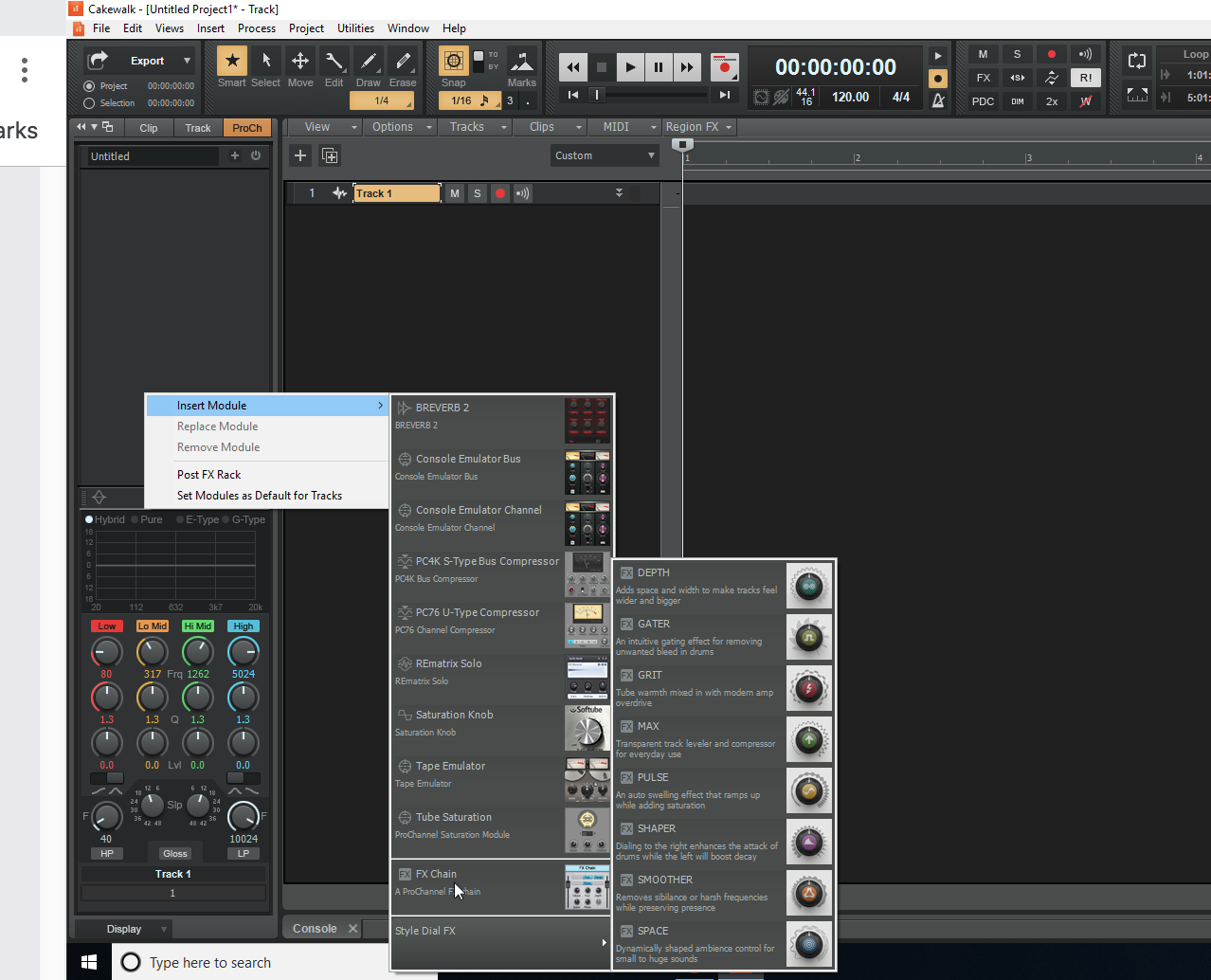The height and width of the screenshot is (980, 1211).
Task: Open the Tracks dropdown menu
Action: [477, 127]
